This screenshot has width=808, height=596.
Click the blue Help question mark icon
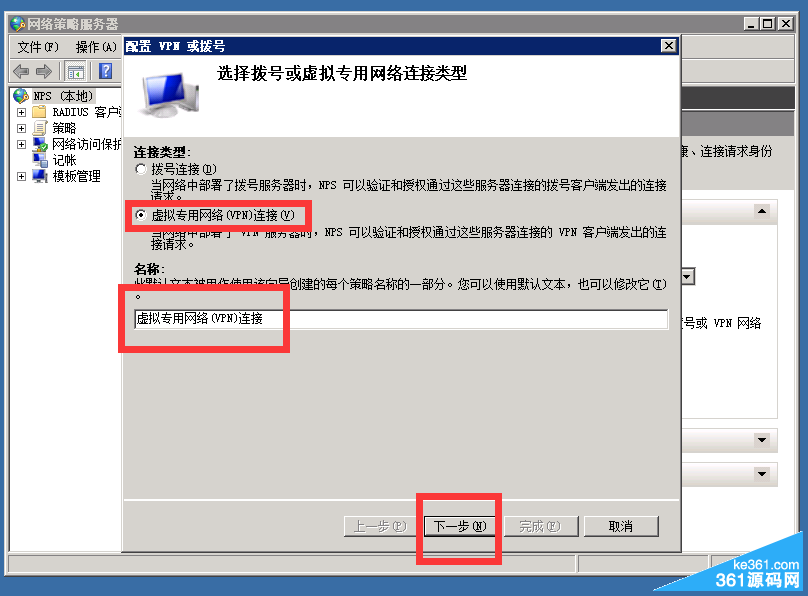(105, 71)
